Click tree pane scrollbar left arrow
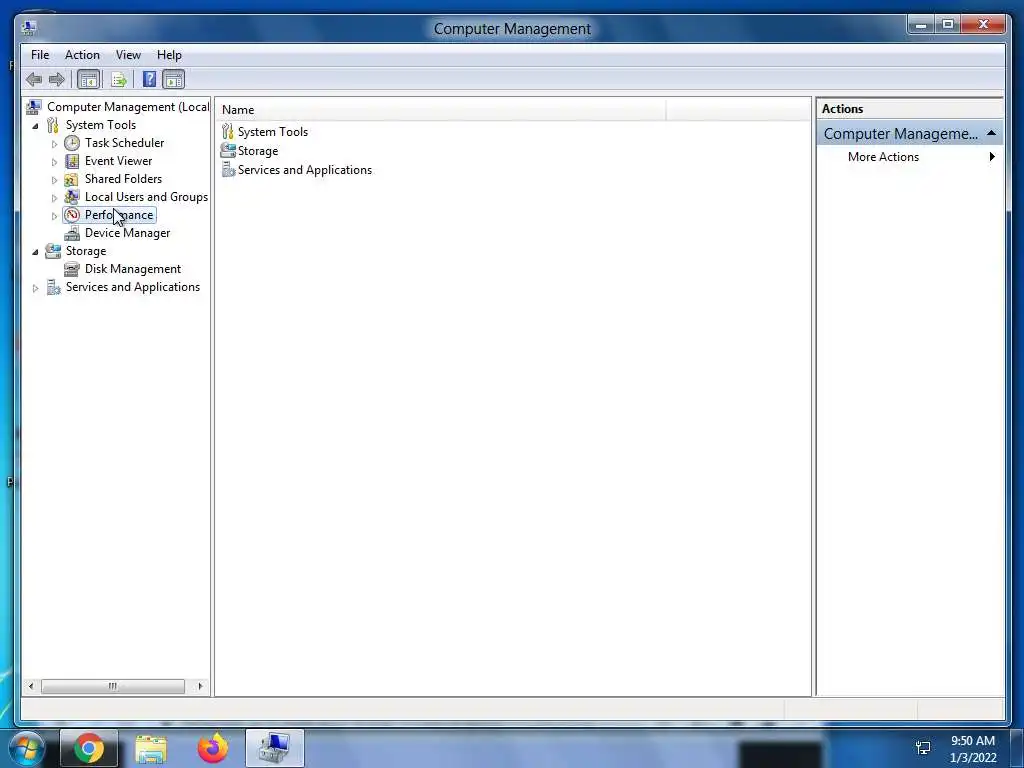The height and width of the screenshot is (768, 1024). tap(31, 686)
